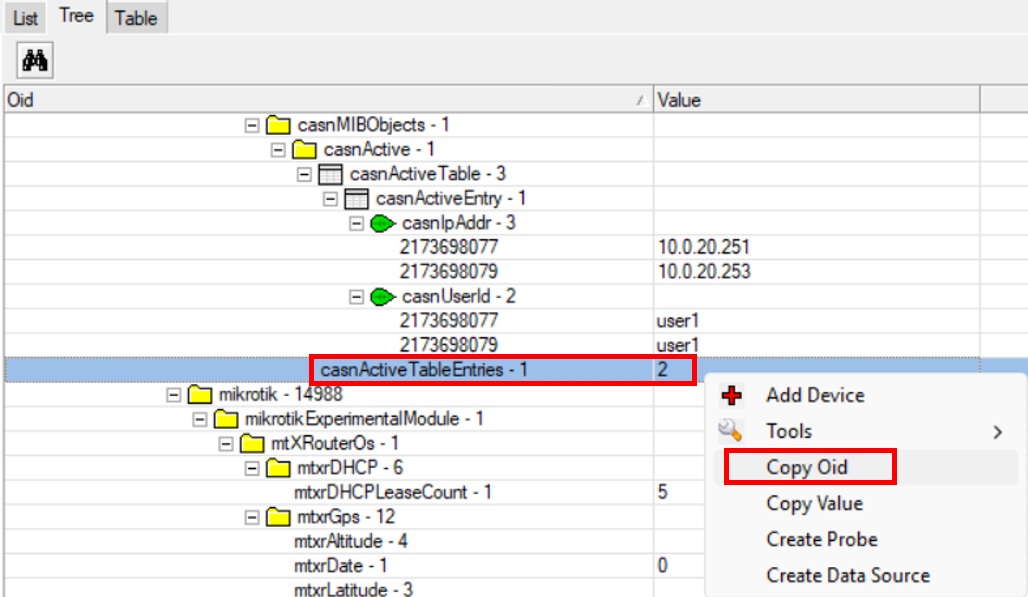The height and width of the screenshot is (597, 1028).
Task: Click the Tools wrench icon in menu
Action: coord(731,431)
